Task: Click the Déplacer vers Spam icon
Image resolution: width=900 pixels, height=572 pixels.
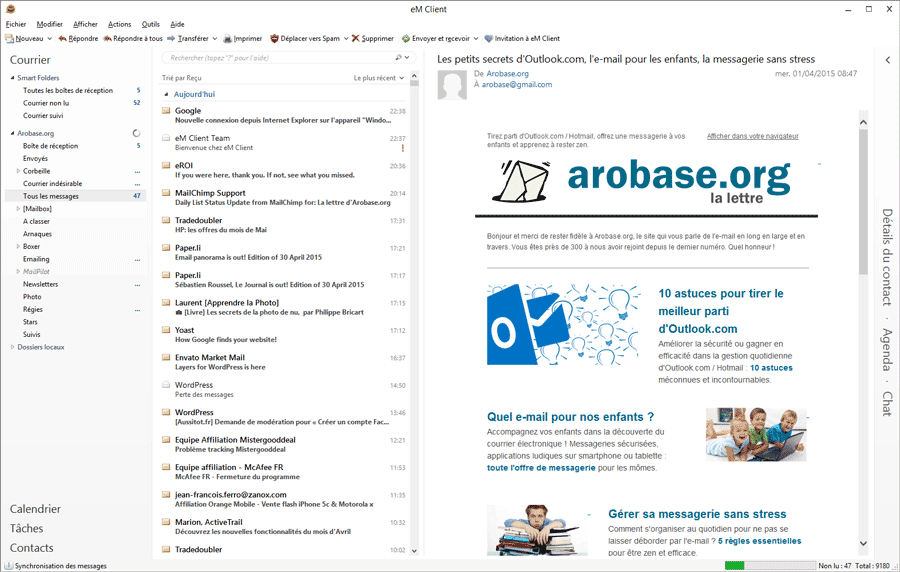Action: pos(274,38)
